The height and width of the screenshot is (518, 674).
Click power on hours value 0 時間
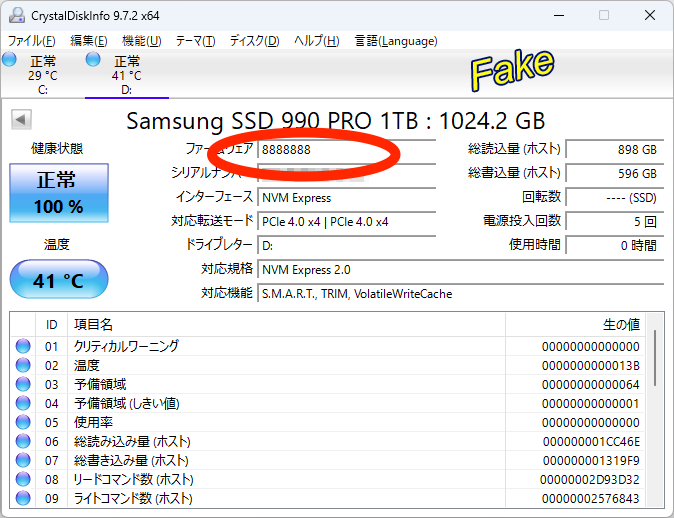(x=615, y=246)
